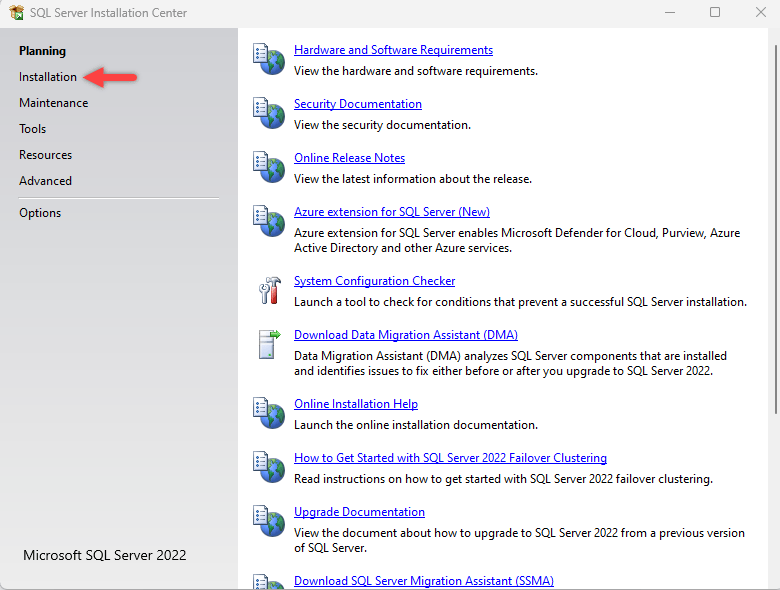Click the System Configuration Checker tools icon

click(270, 290)
